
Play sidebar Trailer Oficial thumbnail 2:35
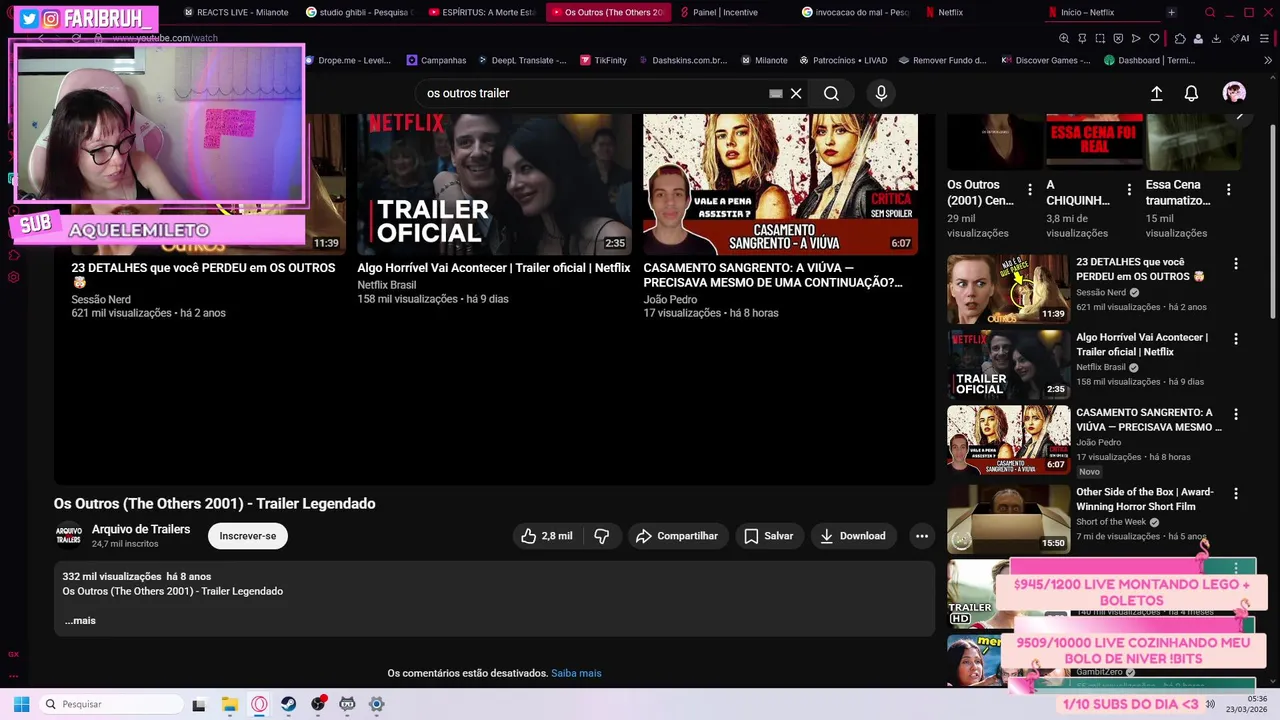click(x=1008, y=364)
